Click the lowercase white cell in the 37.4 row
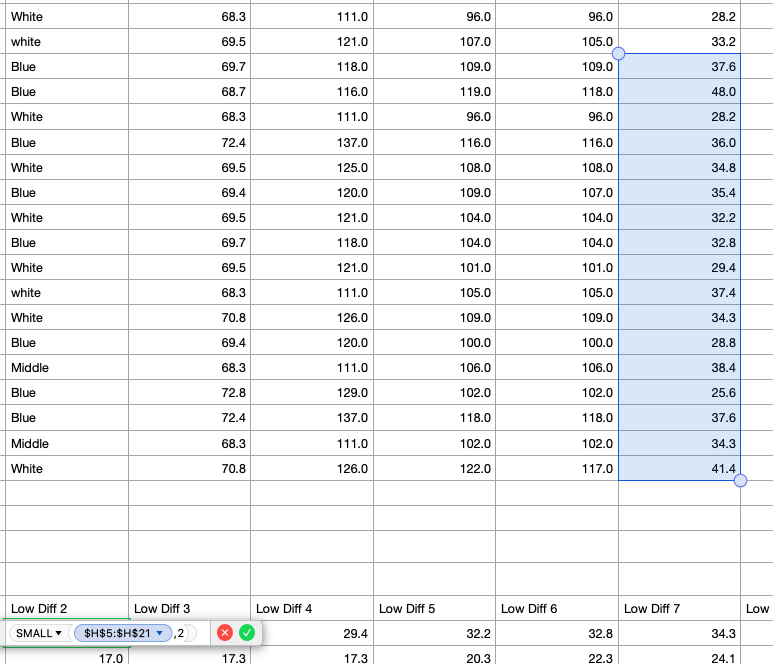 67,292
